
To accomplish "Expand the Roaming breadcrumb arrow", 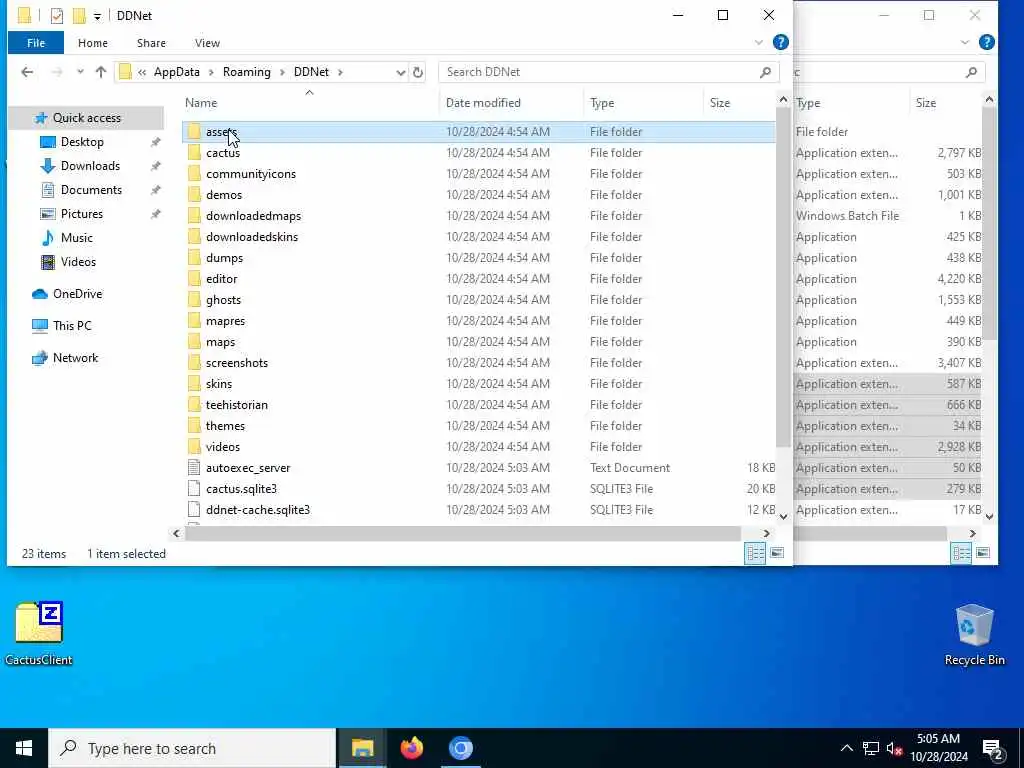I will pos(283,72).
